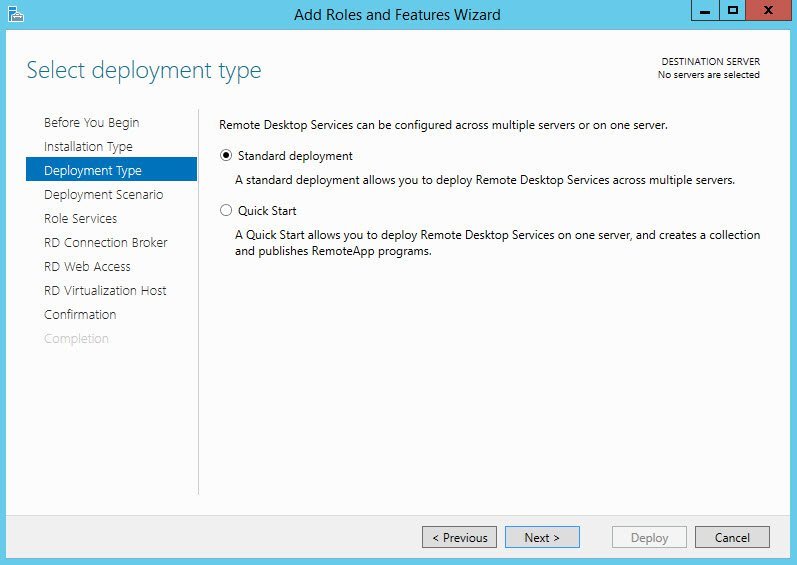Select the Quick Start radio button
The image size is (797, 565).
click(x=226, y=211)
